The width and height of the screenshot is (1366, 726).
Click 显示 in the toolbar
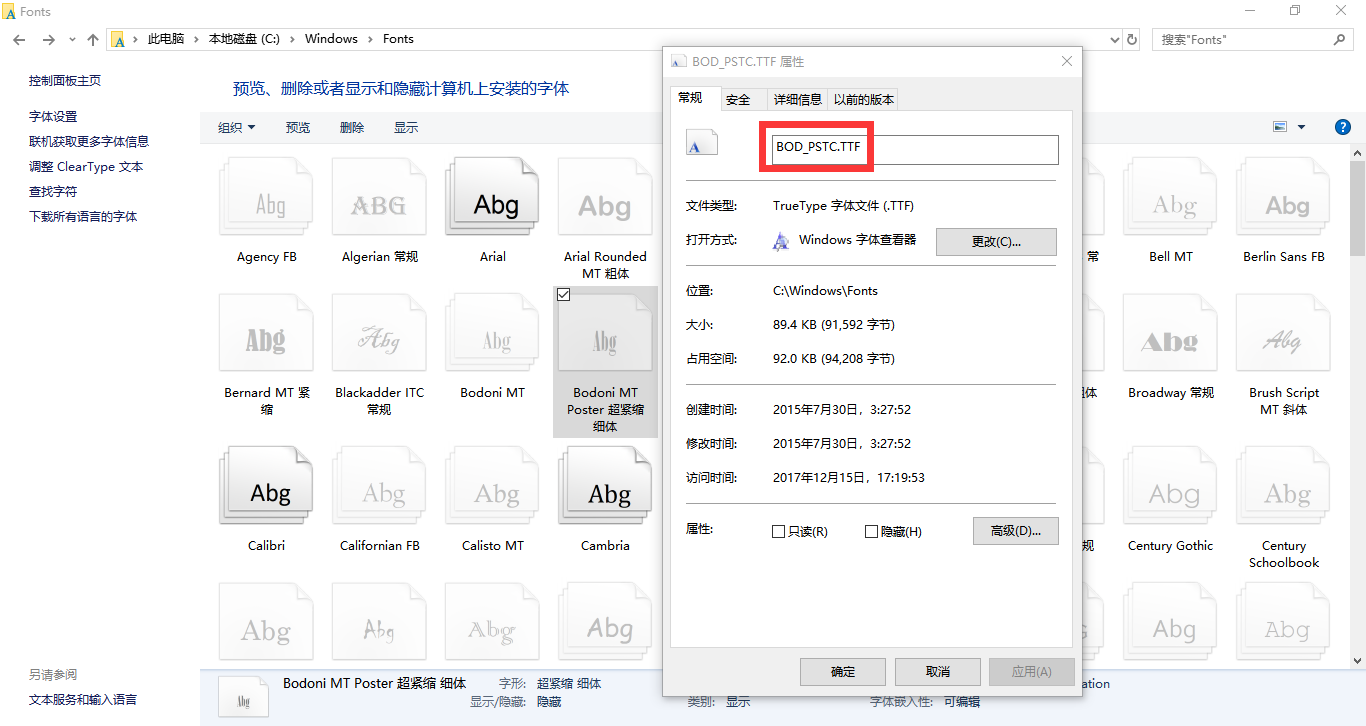406,127
